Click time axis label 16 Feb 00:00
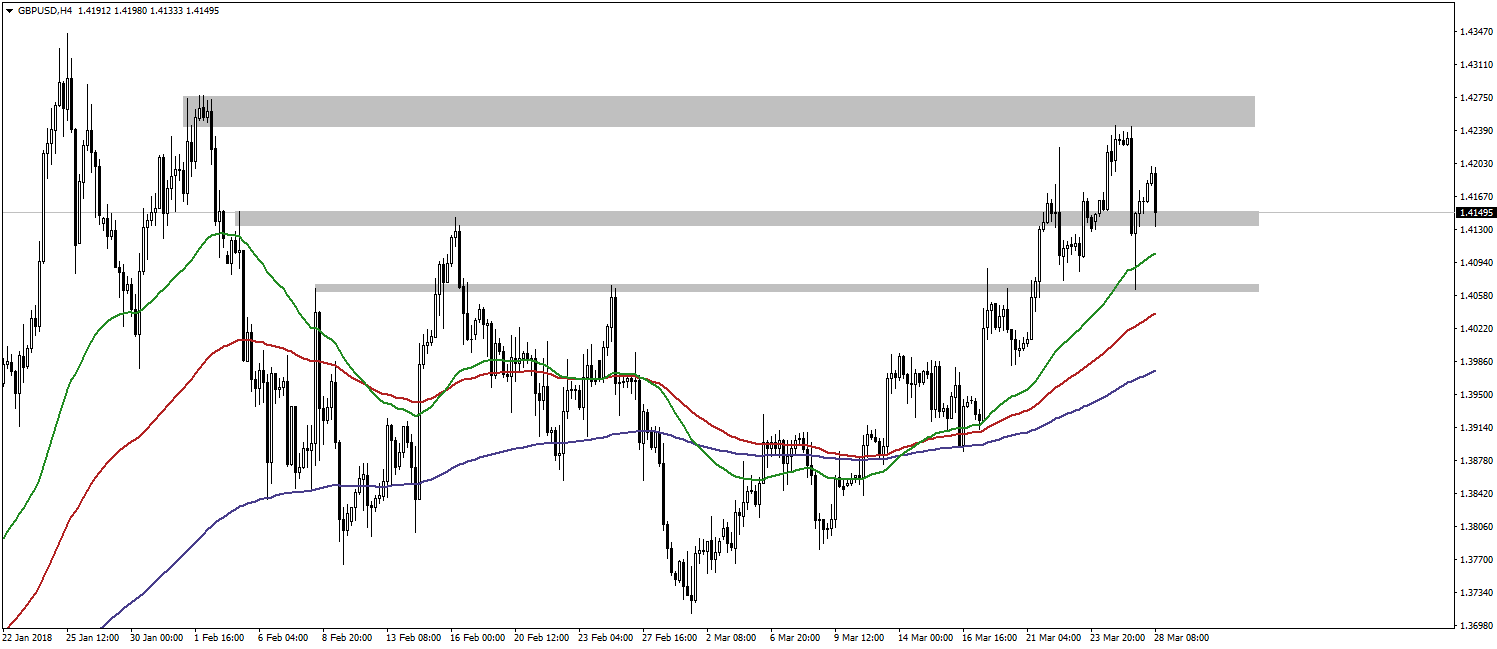The height and width of the screenshot is (649, 1497). pos(478,637)
